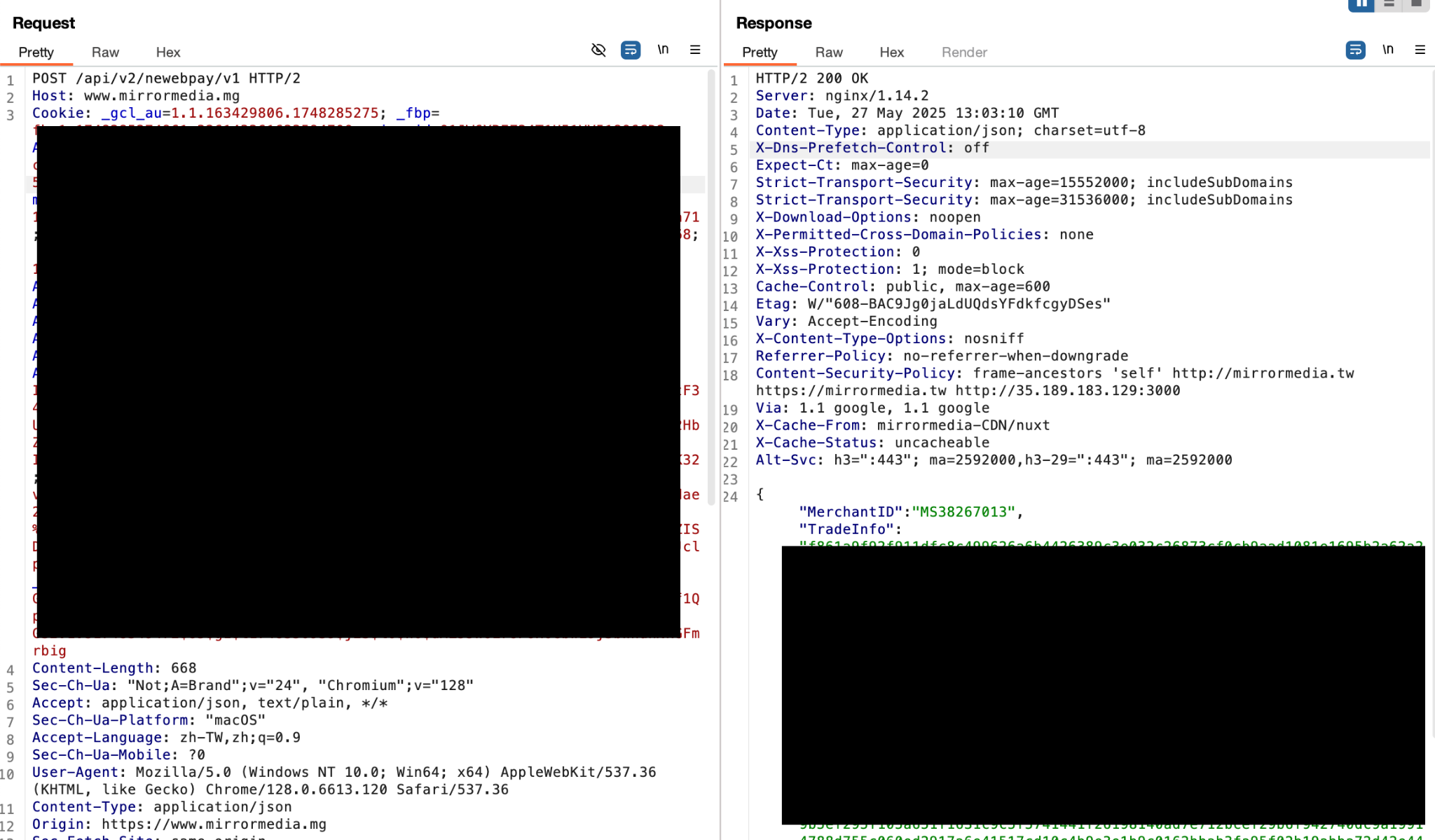The height and width of the screenshot is (840, 1435).
Task: Click the Sec-Ch-Ua Chromium v=128 header
Action: (253, 685)
